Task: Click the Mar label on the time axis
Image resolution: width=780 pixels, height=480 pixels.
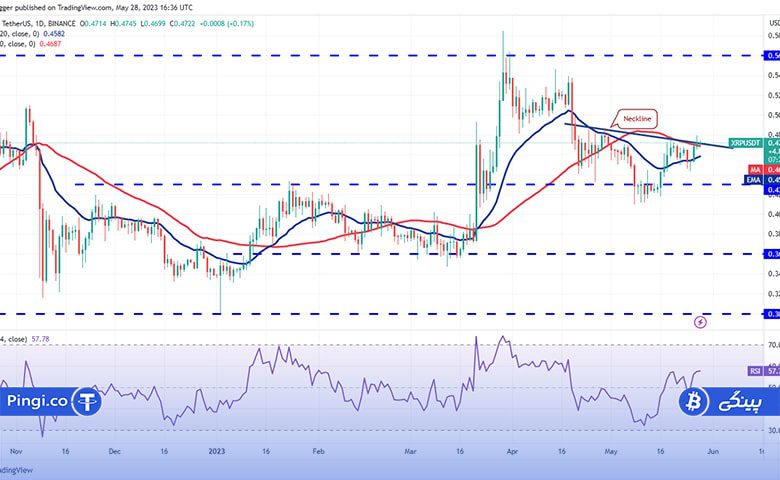Action: pos(410,451)
